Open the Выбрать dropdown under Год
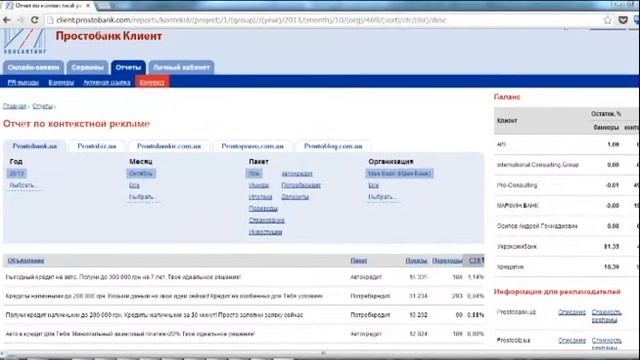 24,185
